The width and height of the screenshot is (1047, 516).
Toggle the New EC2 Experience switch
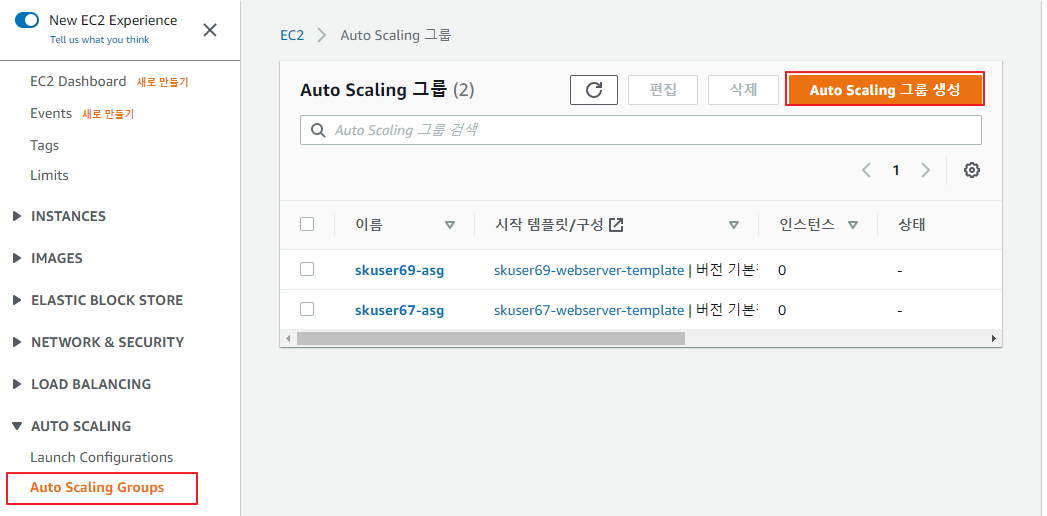point(27,20)
